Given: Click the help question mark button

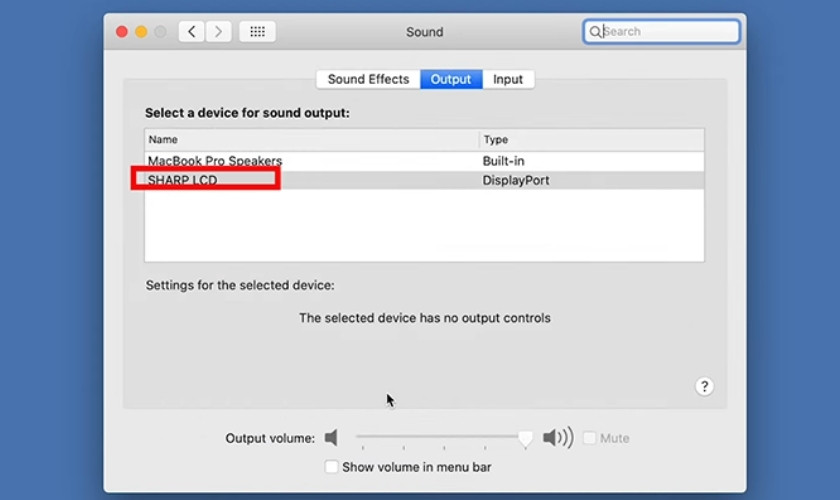Looking at the screenshot, I should click(x=704, y=386).
